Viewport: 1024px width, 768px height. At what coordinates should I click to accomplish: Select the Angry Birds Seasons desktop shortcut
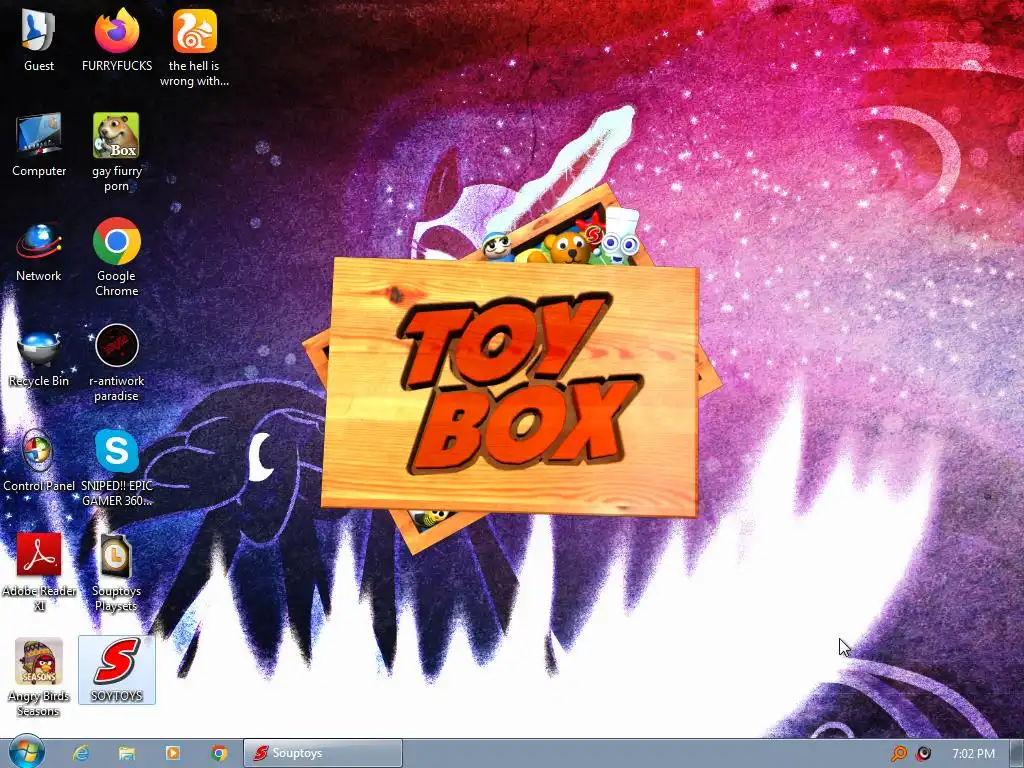tap(39, 678)
